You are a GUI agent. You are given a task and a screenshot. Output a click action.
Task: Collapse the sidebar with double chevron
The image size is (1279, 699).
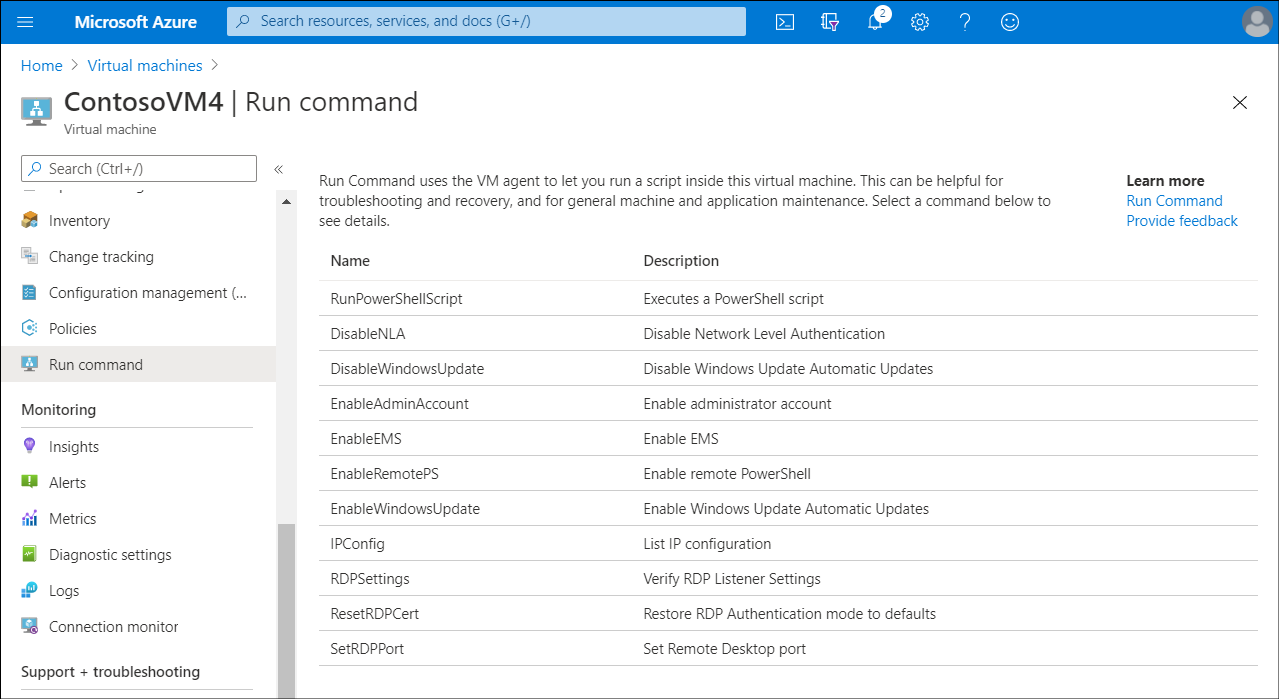coord(279,169)
